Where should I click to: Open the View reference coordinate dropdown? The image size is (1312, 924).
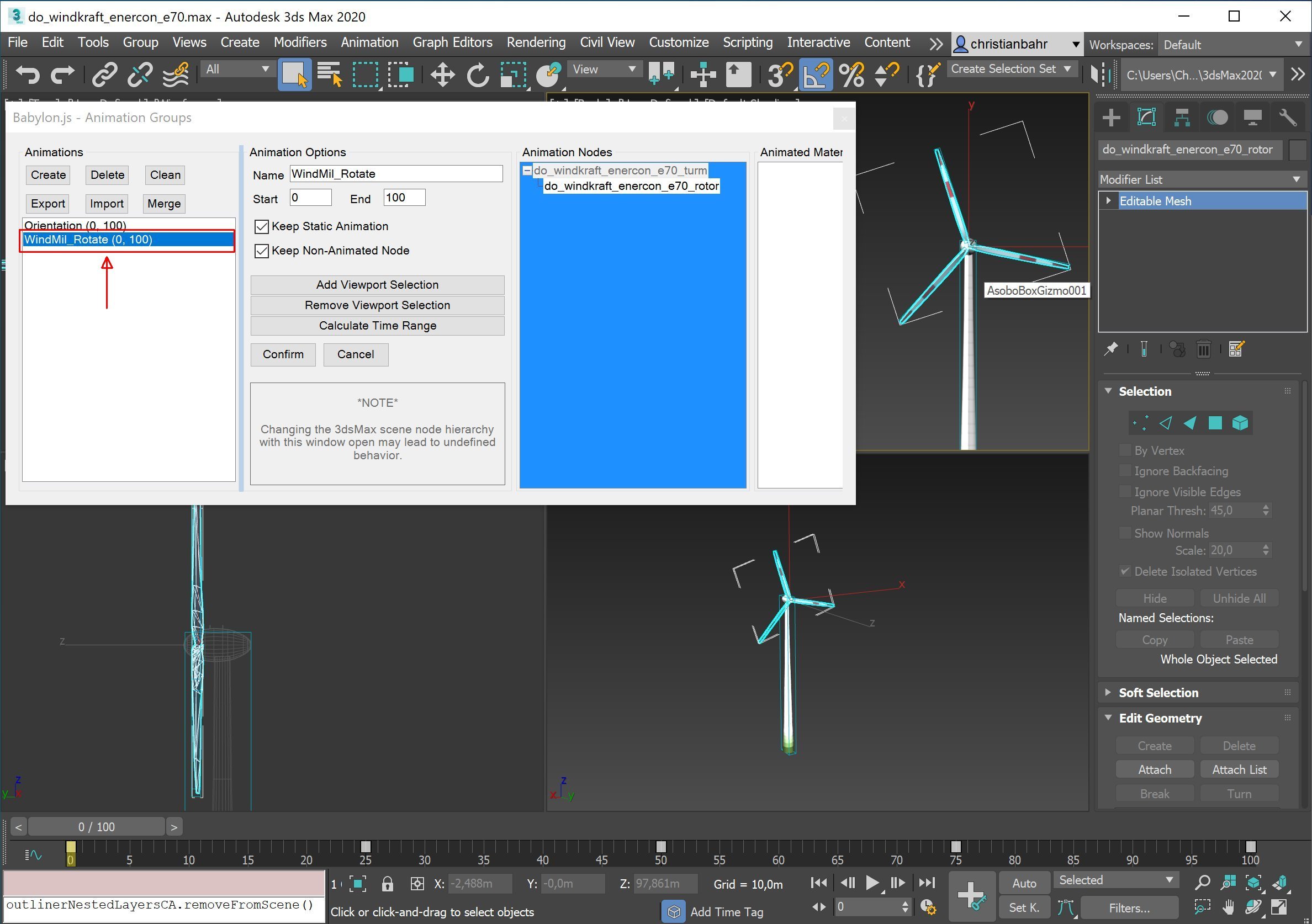coord(604,70)
